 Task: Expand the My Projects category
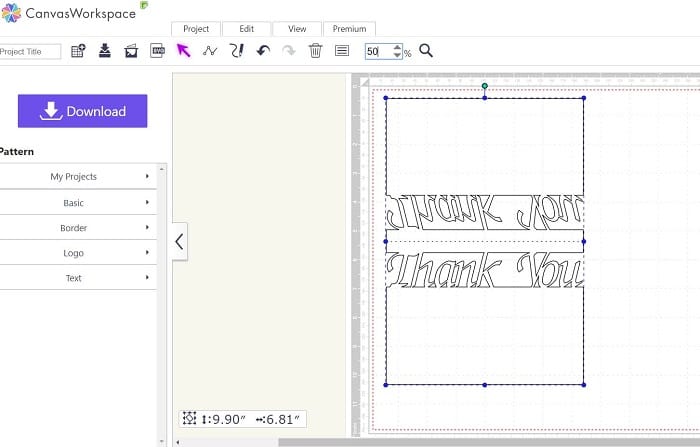click(x=78, y=176)
